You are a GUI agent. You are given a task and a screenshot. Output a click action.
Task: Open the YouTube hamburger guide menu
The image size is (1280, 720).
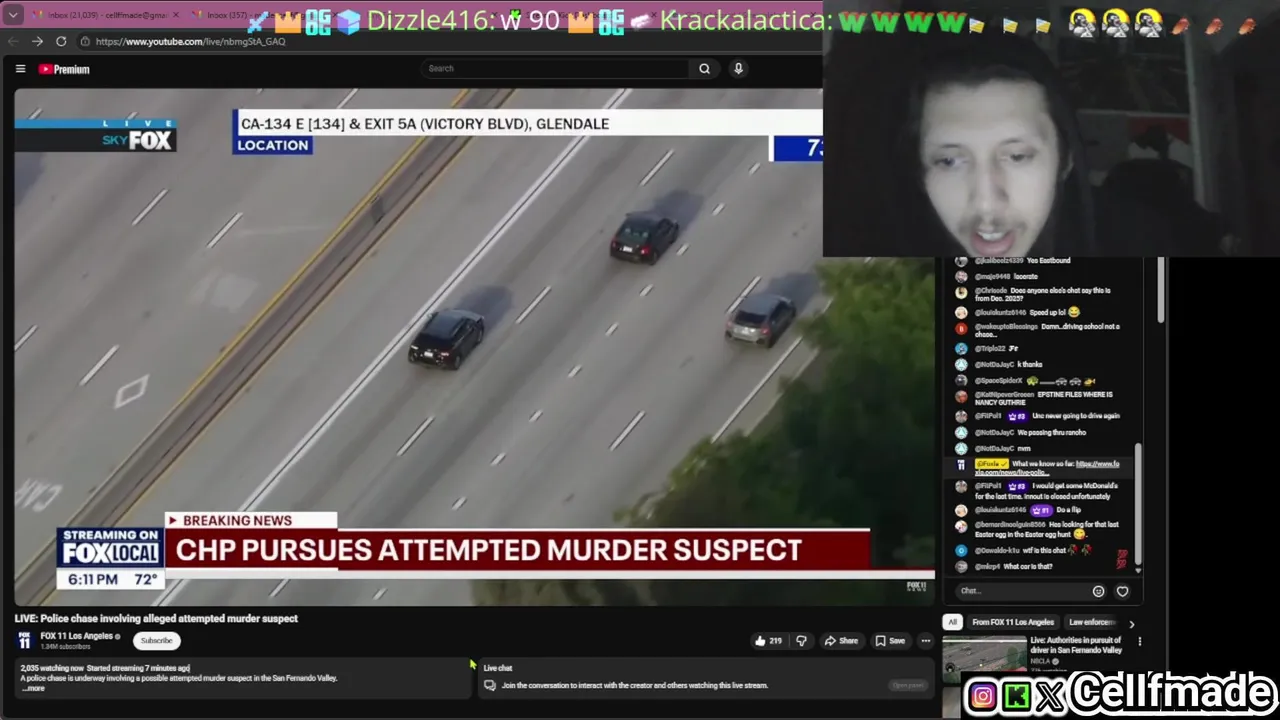pos(20,69)
